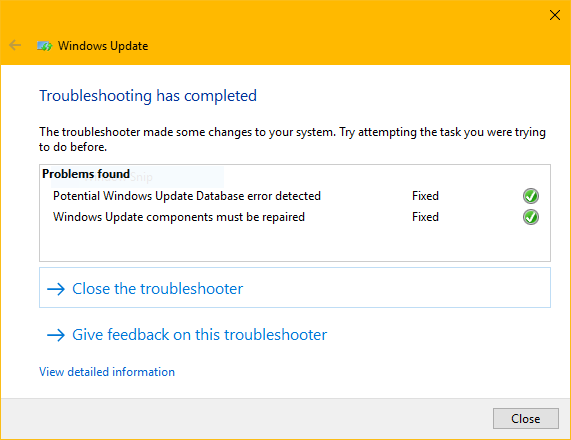The width and height of the screenshot is (571, 440).
Task: Click the Troubleshooting has completed heading
Action: pyautogui.click(x=148, y=96)
